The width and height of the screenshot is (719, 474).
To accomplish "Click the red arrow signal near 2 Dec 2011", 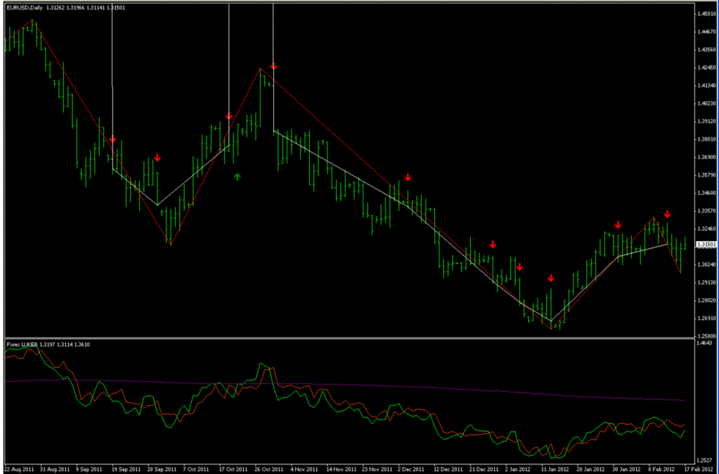I will click(x=408, y=177).
